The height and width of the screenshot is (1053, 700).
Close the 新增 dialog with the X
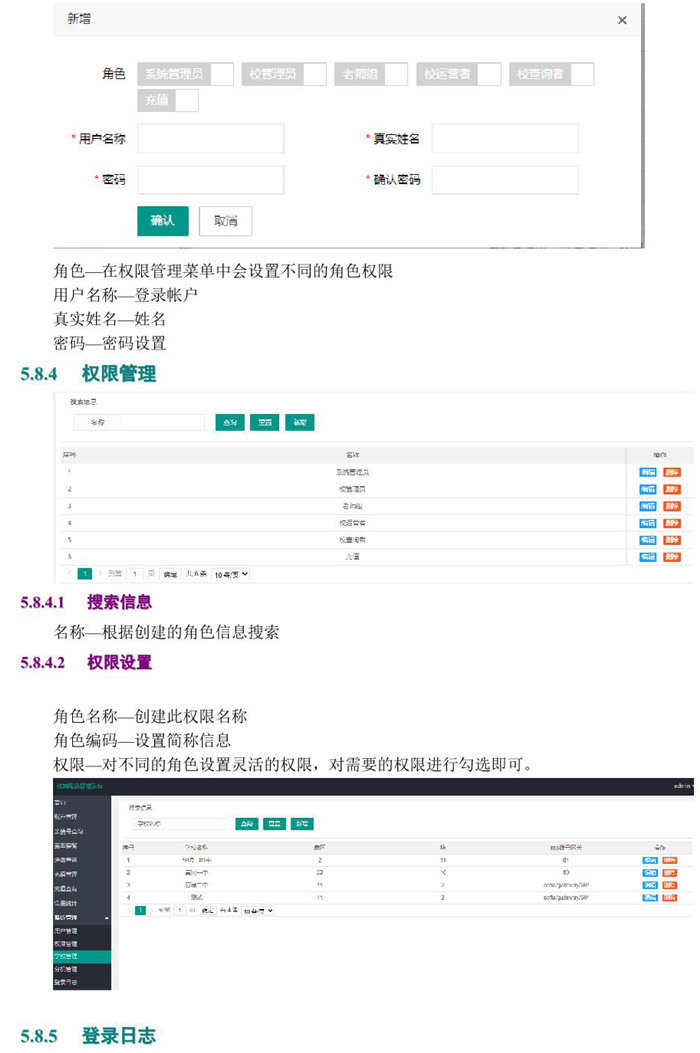click(x=622, y=21)
